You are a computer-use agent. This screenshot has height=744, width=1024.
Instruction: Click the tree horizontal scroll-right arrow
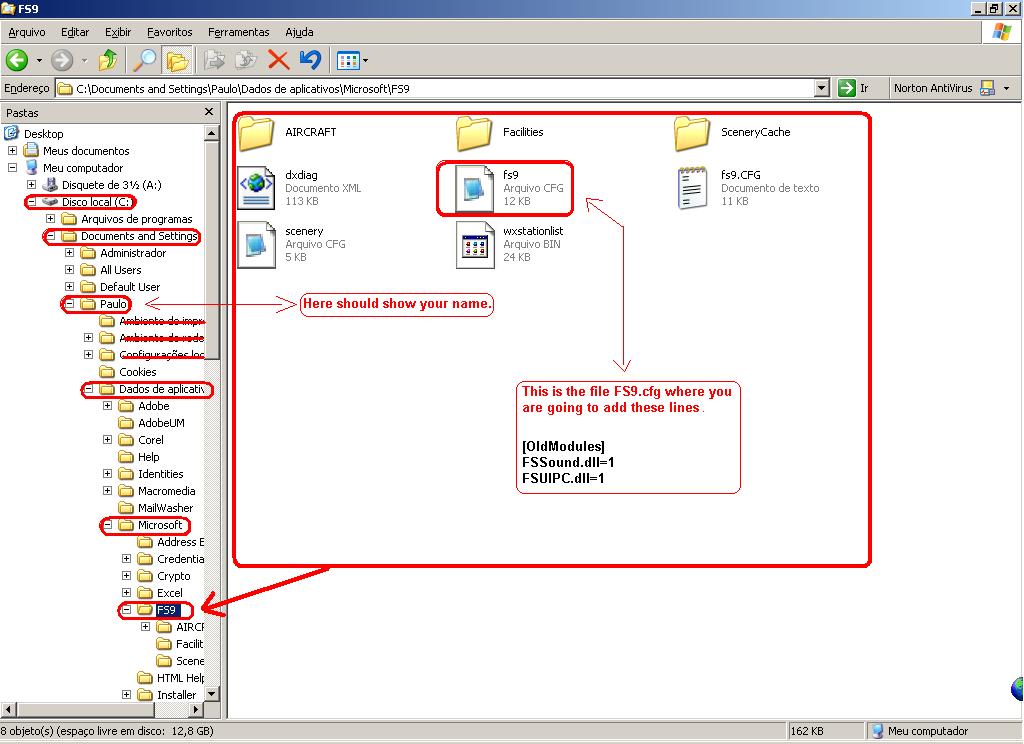tap(196, 709)
